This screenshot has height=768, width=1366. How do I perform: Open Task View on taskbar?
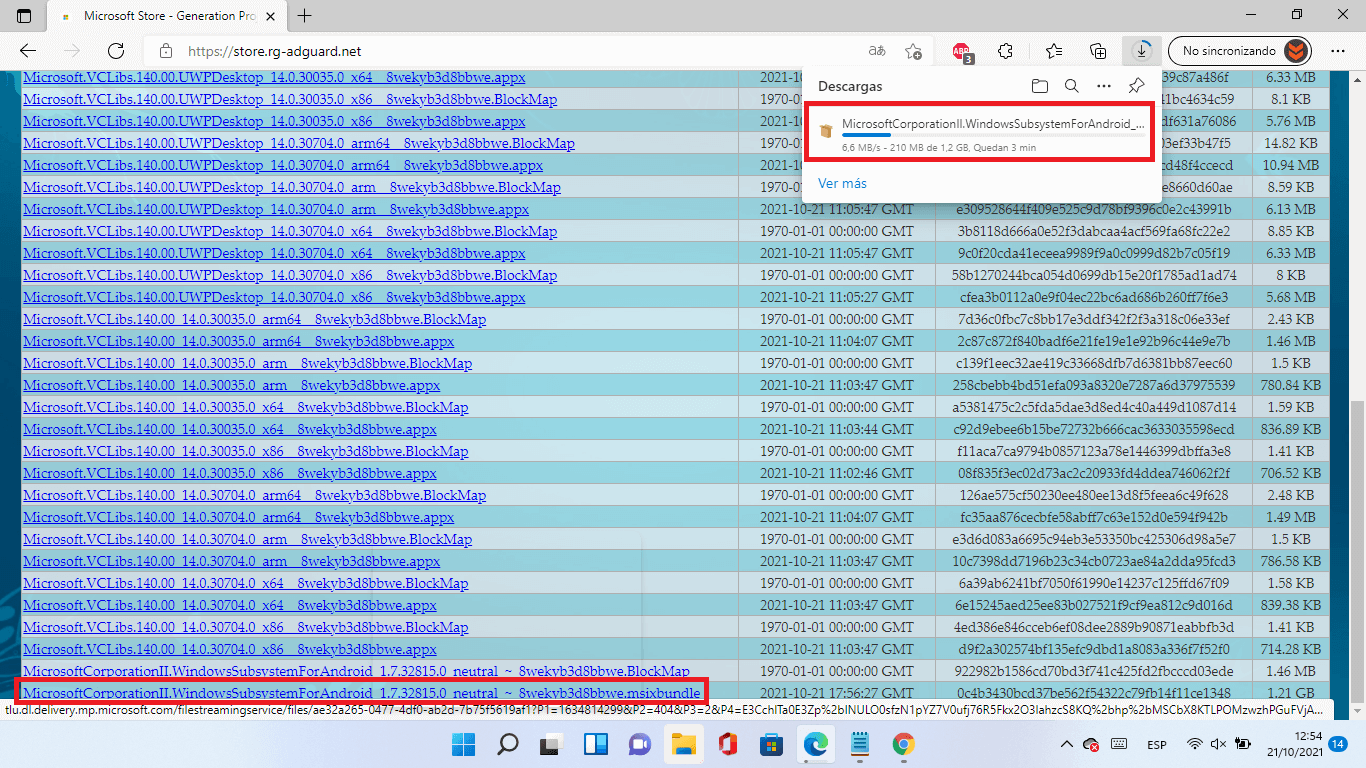tap(551, 744)
